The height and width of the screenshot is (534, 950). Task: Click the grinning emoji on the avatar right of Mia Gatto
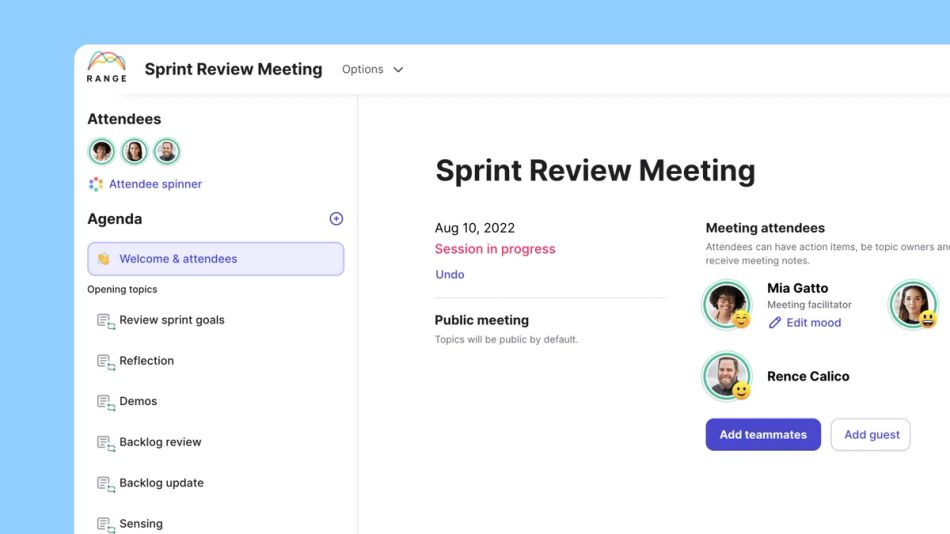[x=928, y=319]
